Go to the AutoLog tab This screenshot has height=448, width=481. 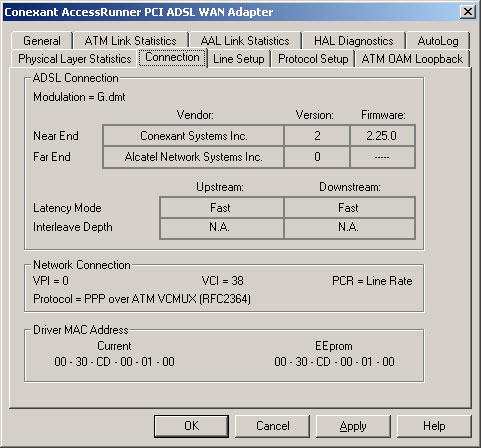[438, 41]
